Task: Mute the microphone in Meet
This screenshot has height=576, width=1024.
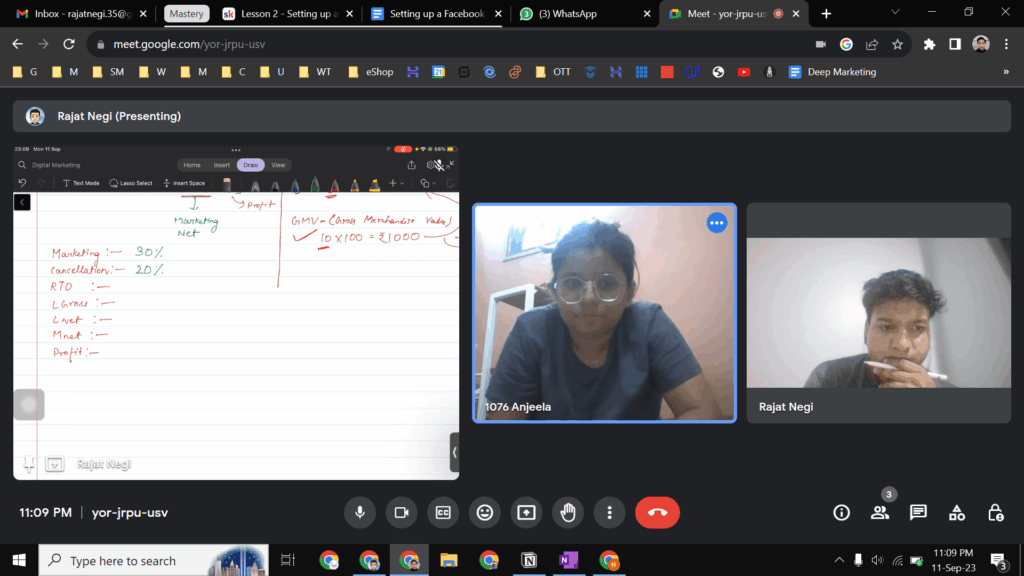Action: click(x=360, y=513)
